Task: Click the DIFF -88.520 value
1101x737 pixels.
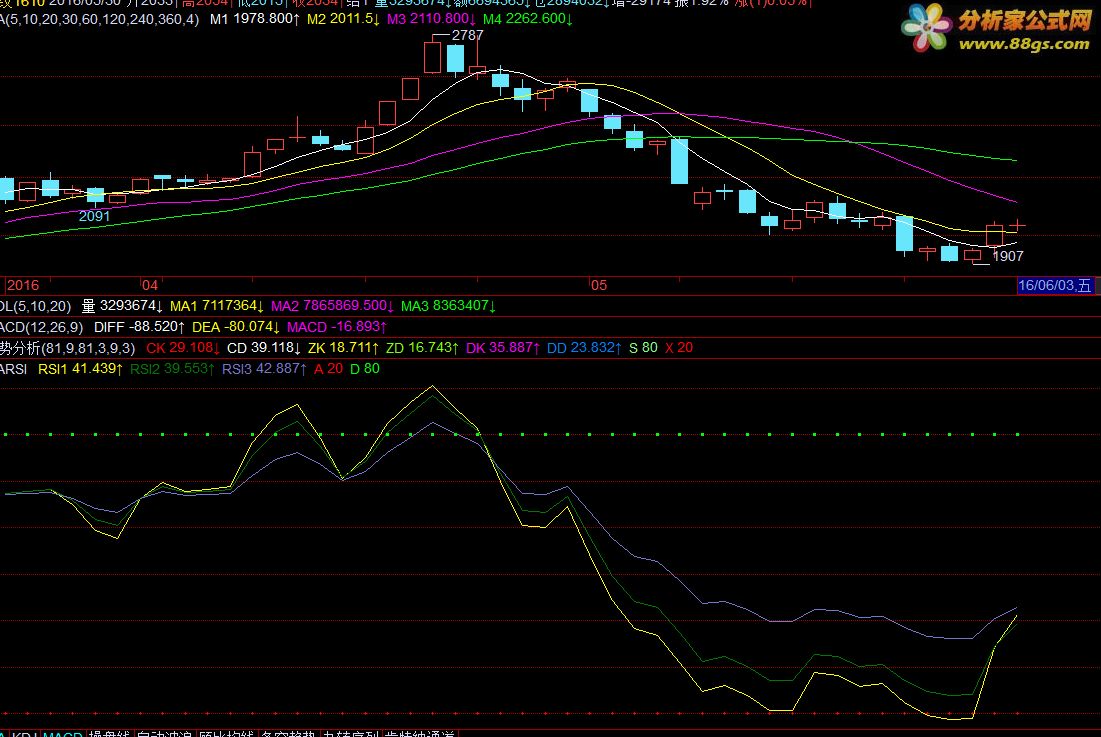Action: tap(139, 327)
